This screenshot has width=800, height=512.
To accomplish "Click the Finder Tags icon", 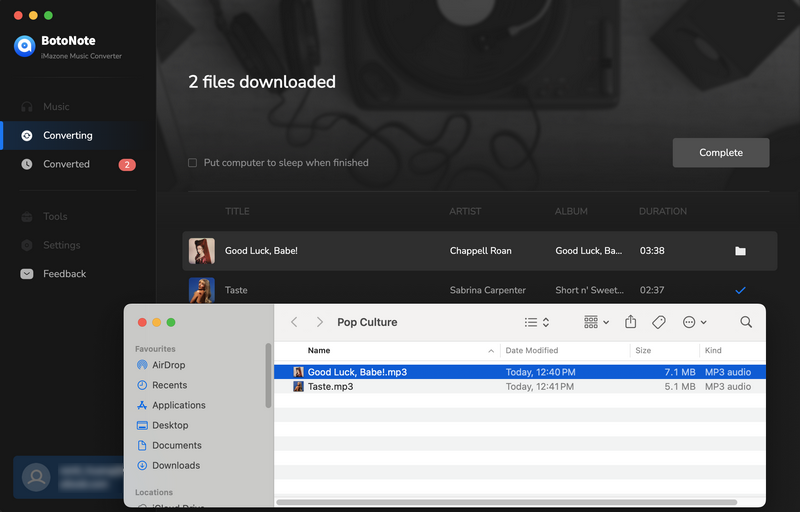I will click(659, 322).
